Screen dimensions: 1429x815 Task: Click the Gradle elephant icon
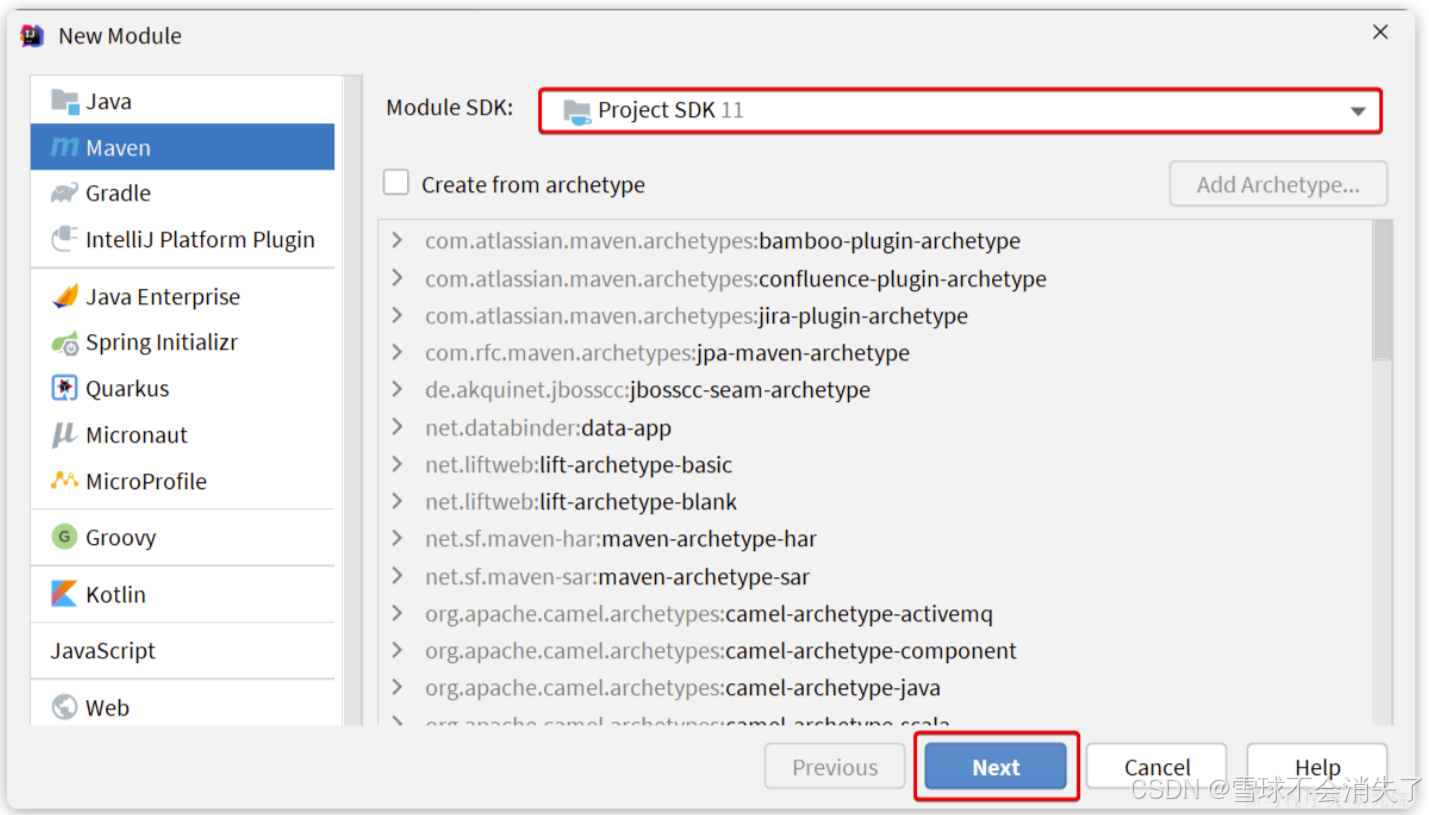pos(64,193)
